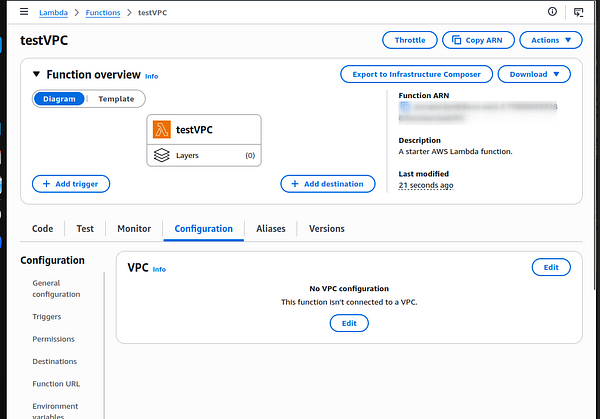The height and width of the screenshot is (419, 600).
Task: Open the Code tab
Action: pyautogui.click(x=42, y=229)
